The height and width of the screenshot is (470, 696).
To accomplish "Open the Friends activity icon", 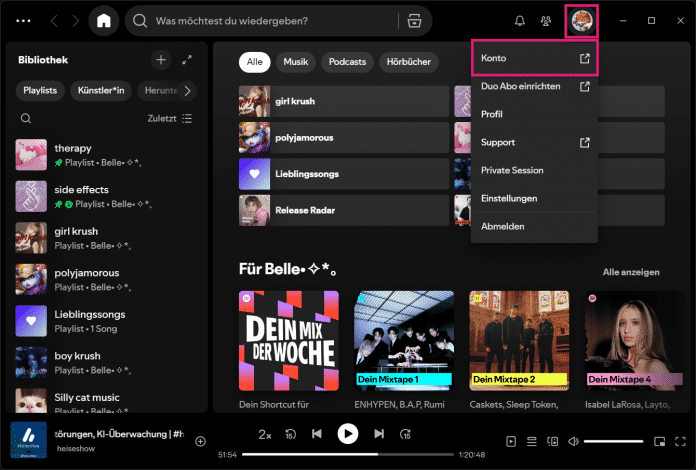I will (546, 21).
